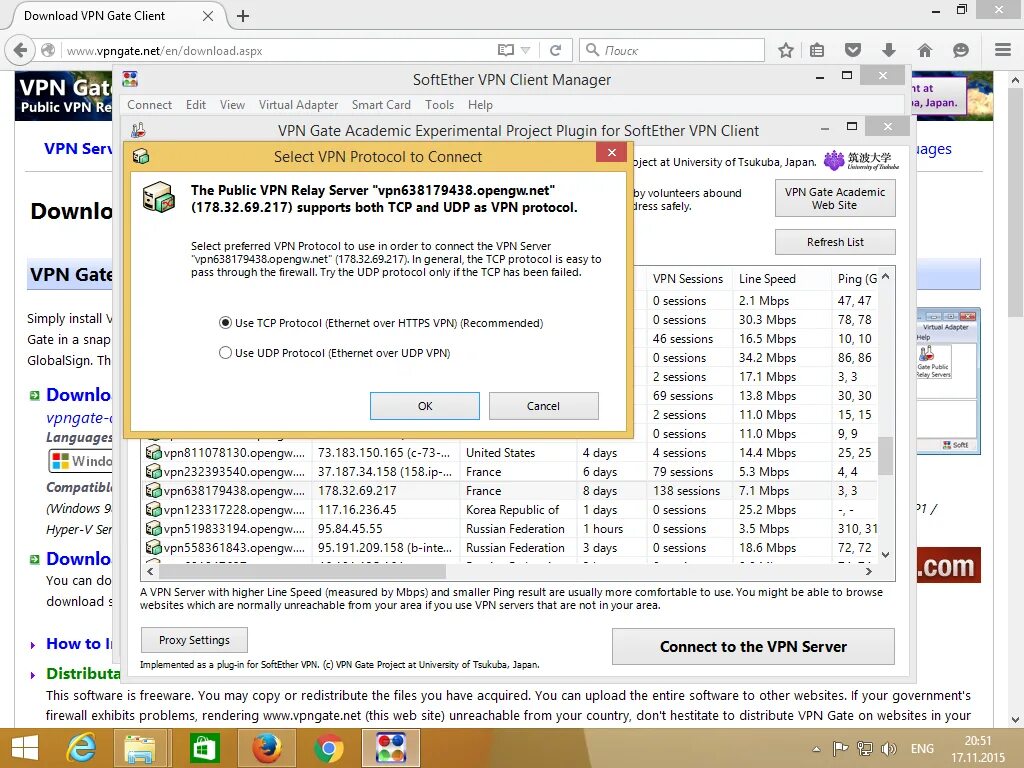This screenshot has height=768, width=1024.
Task: Select server vpn232393540.opengw row icon
Action: pos(153,472)
